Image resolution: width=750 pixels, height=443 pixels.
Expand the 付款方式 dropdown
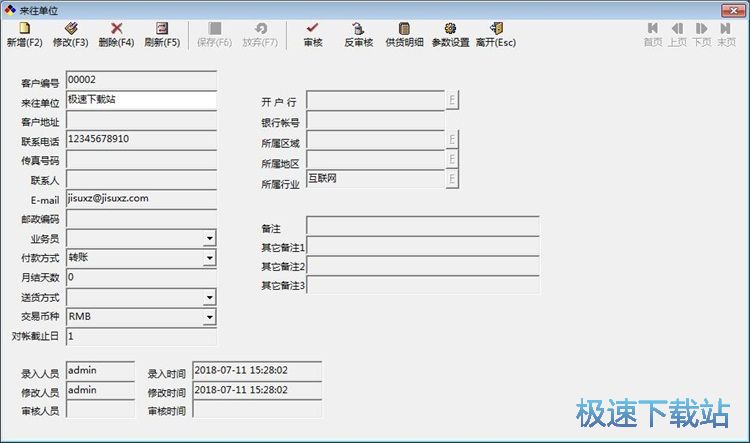click(x=210, y=258)
